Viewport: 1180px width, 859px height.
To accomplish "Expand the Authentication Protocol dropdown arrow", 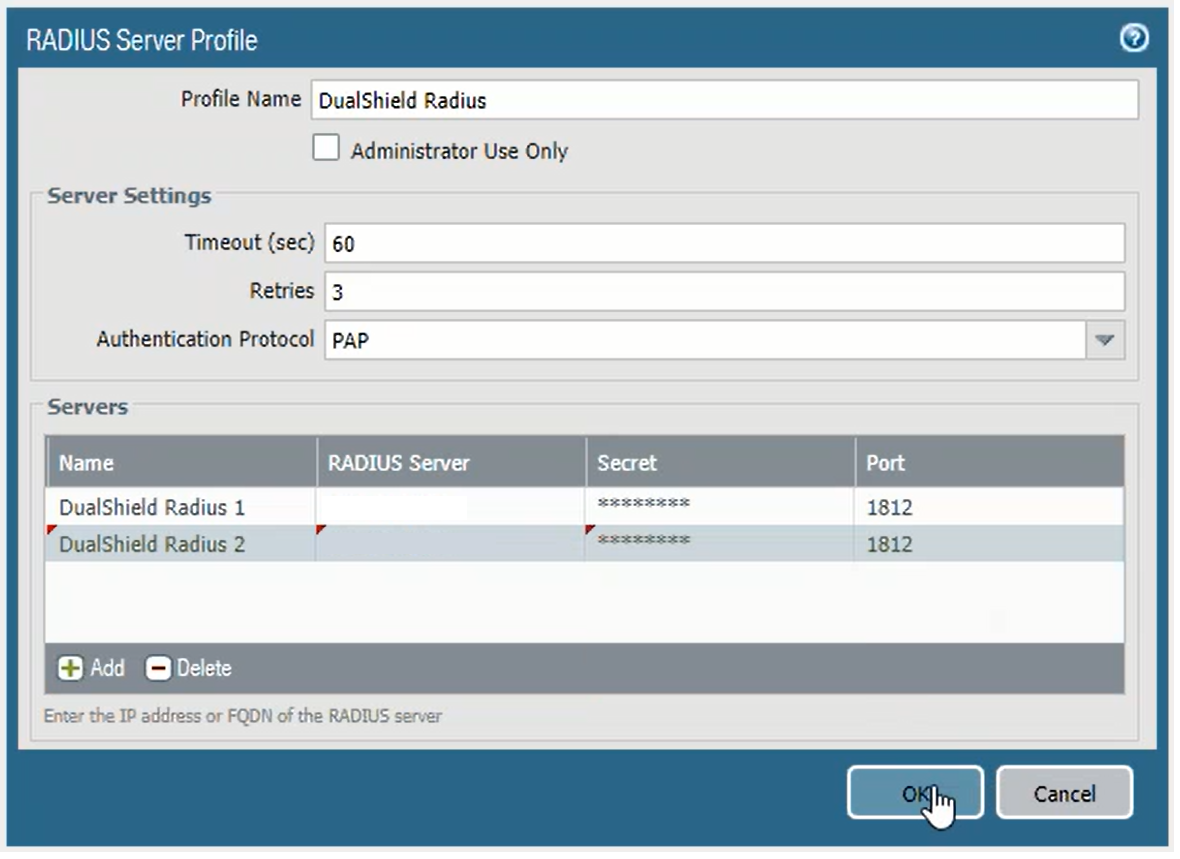I will pos(1104,340).
